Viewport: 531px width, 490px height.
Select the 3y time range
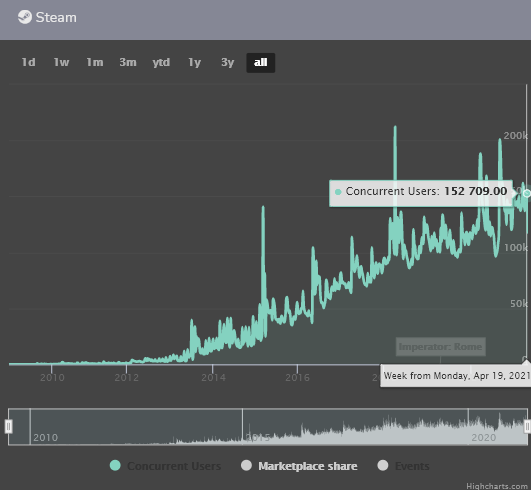(x=227, y=62)
